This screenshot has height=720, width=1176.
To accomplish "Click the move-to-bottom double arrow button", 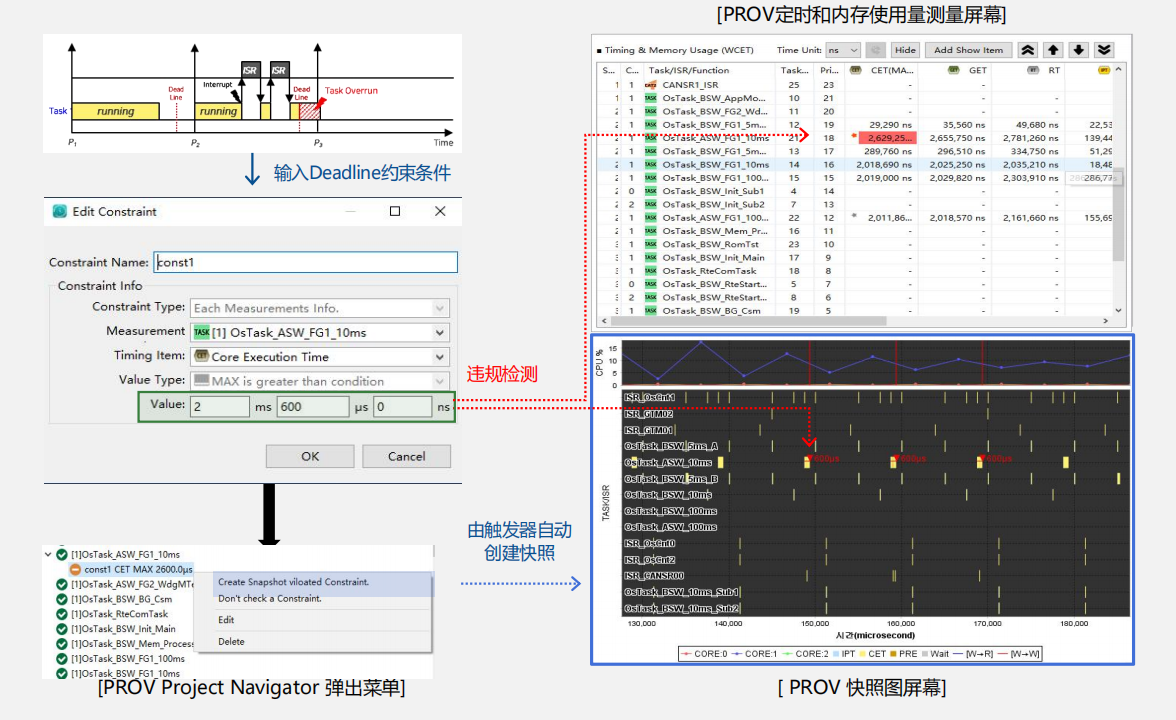I will [x=1104, y=50].
